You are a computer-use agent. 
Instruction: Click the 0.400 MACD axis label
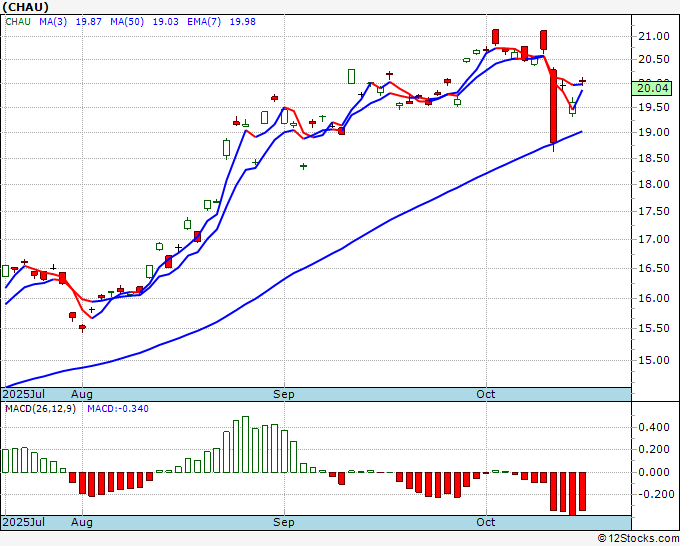(x=654, y=428)
